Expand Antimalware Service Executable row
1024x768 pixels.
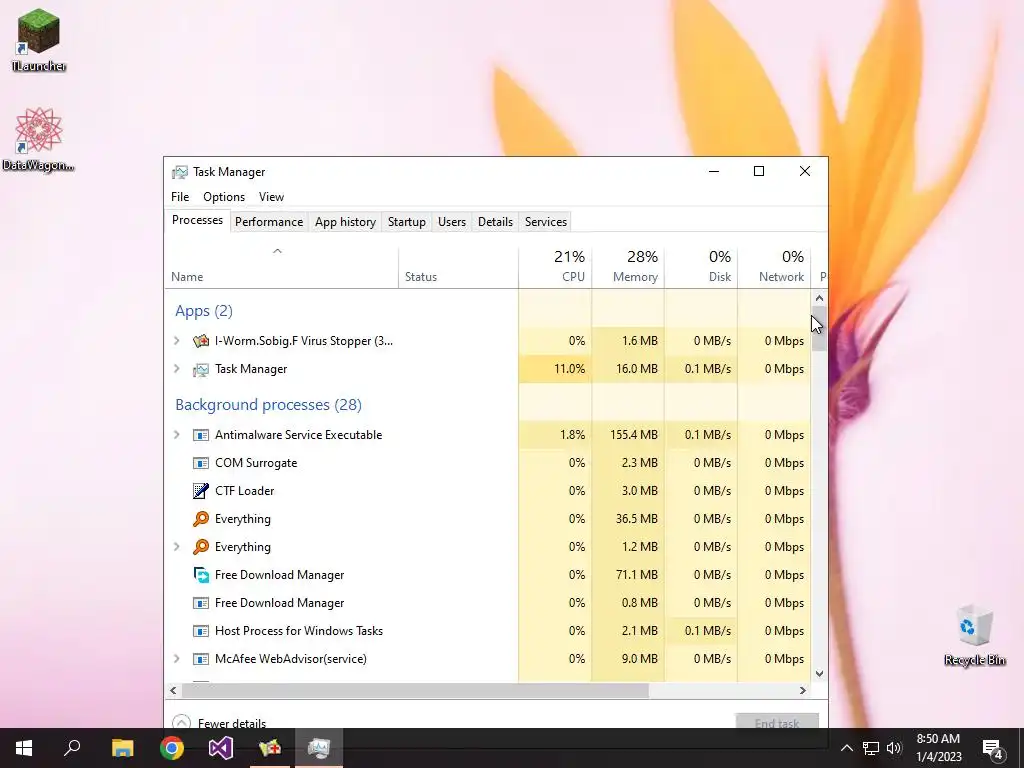tap(176, 435)
